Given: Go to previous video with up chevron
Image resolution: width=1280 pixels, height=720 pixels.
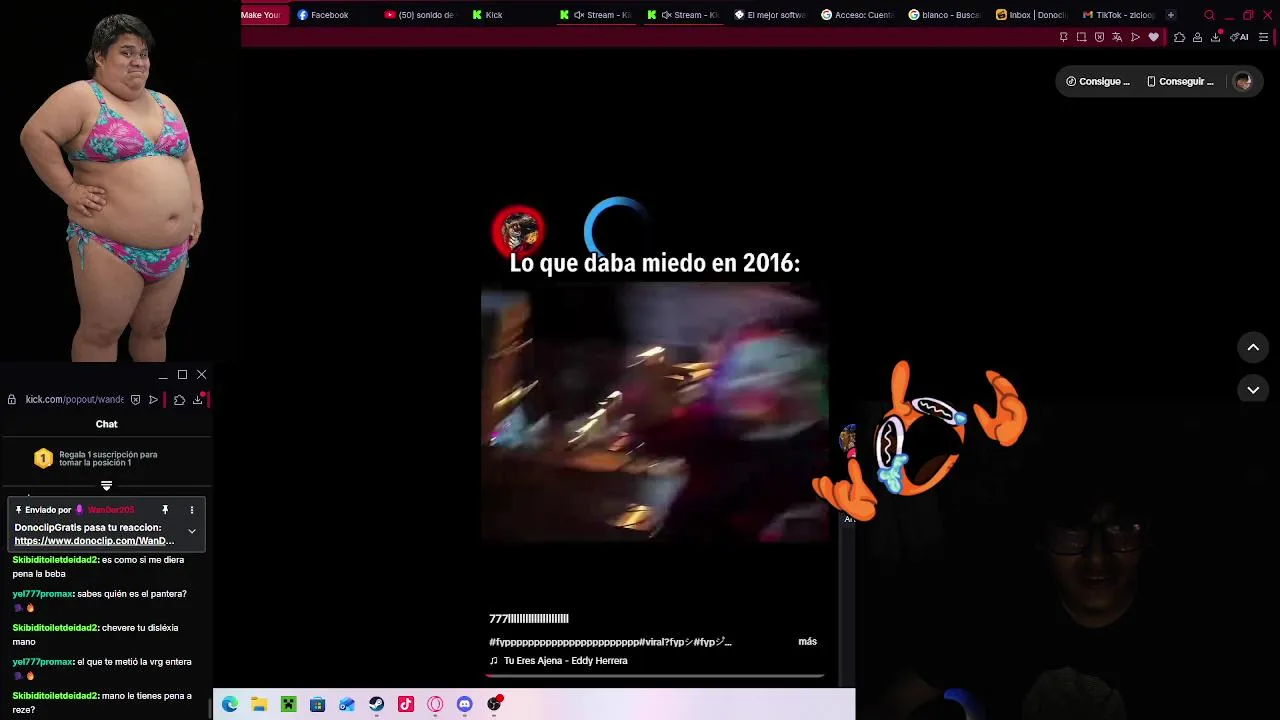Looking at the screenshot, I should (x=1253, y=347).
